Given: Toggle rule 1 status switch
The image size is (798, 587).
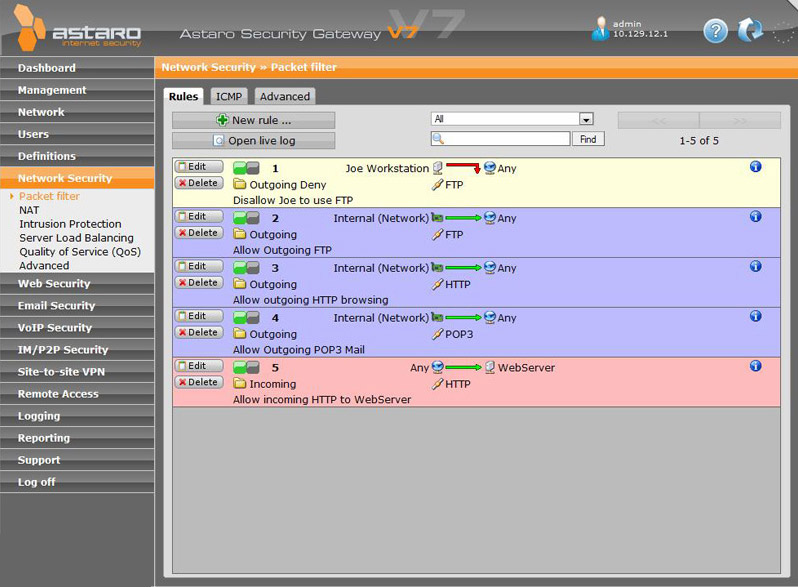Looking at the screenshot, I should point(246,168).
